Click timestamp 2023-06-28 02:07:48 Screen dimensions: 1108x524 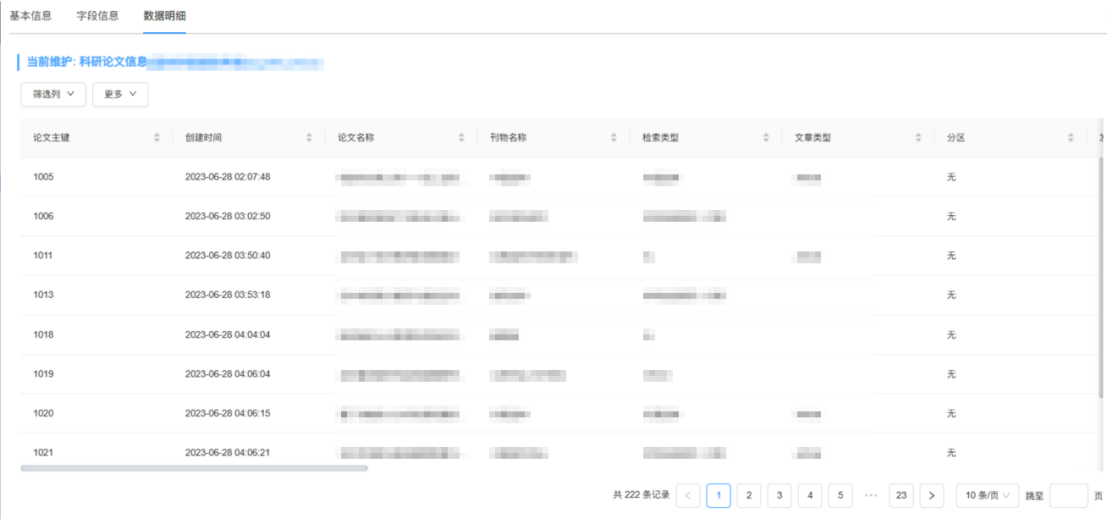point(228,177)
